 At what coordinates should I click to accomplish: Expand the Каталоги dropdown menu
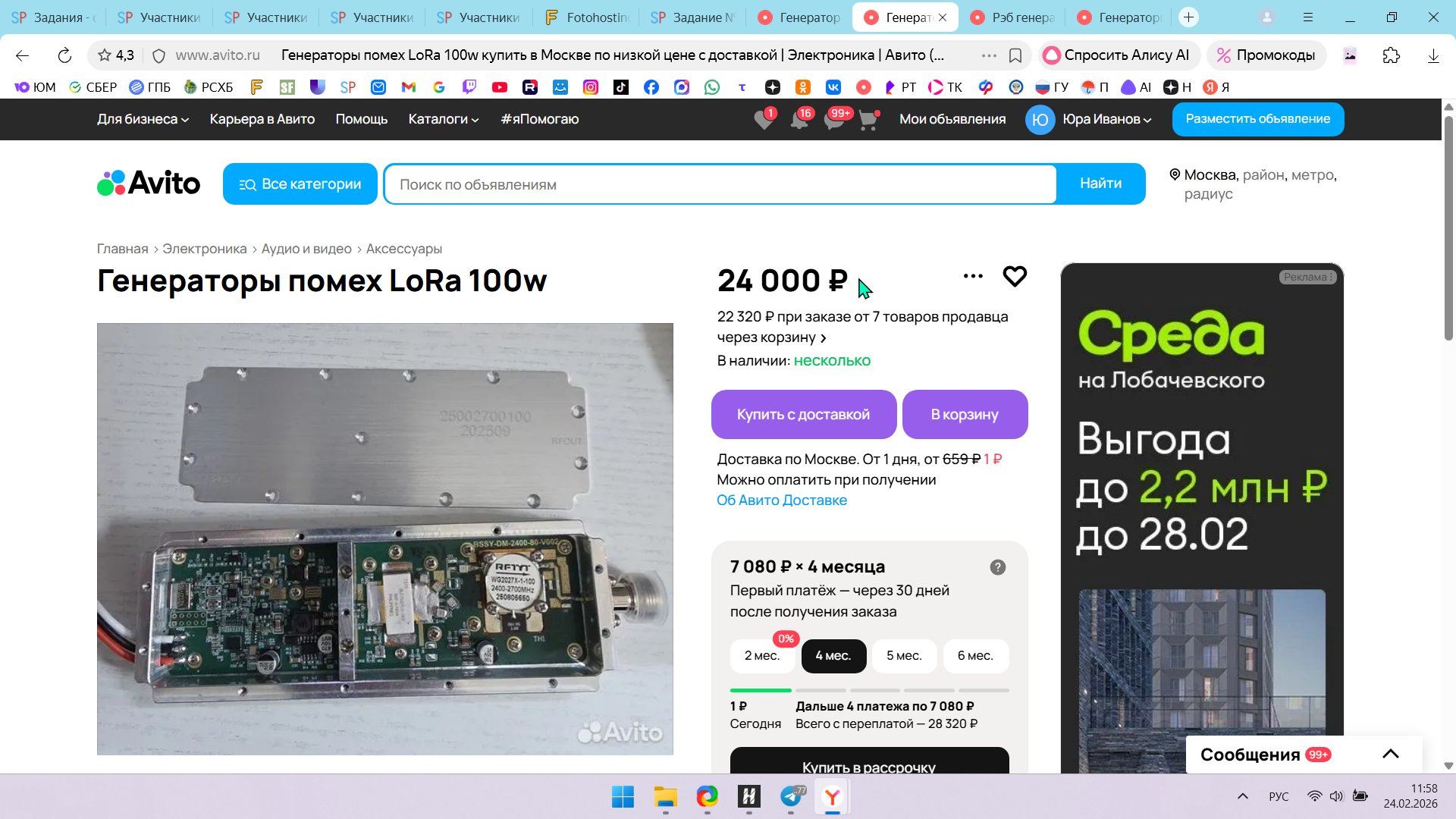tap(443, 119)
